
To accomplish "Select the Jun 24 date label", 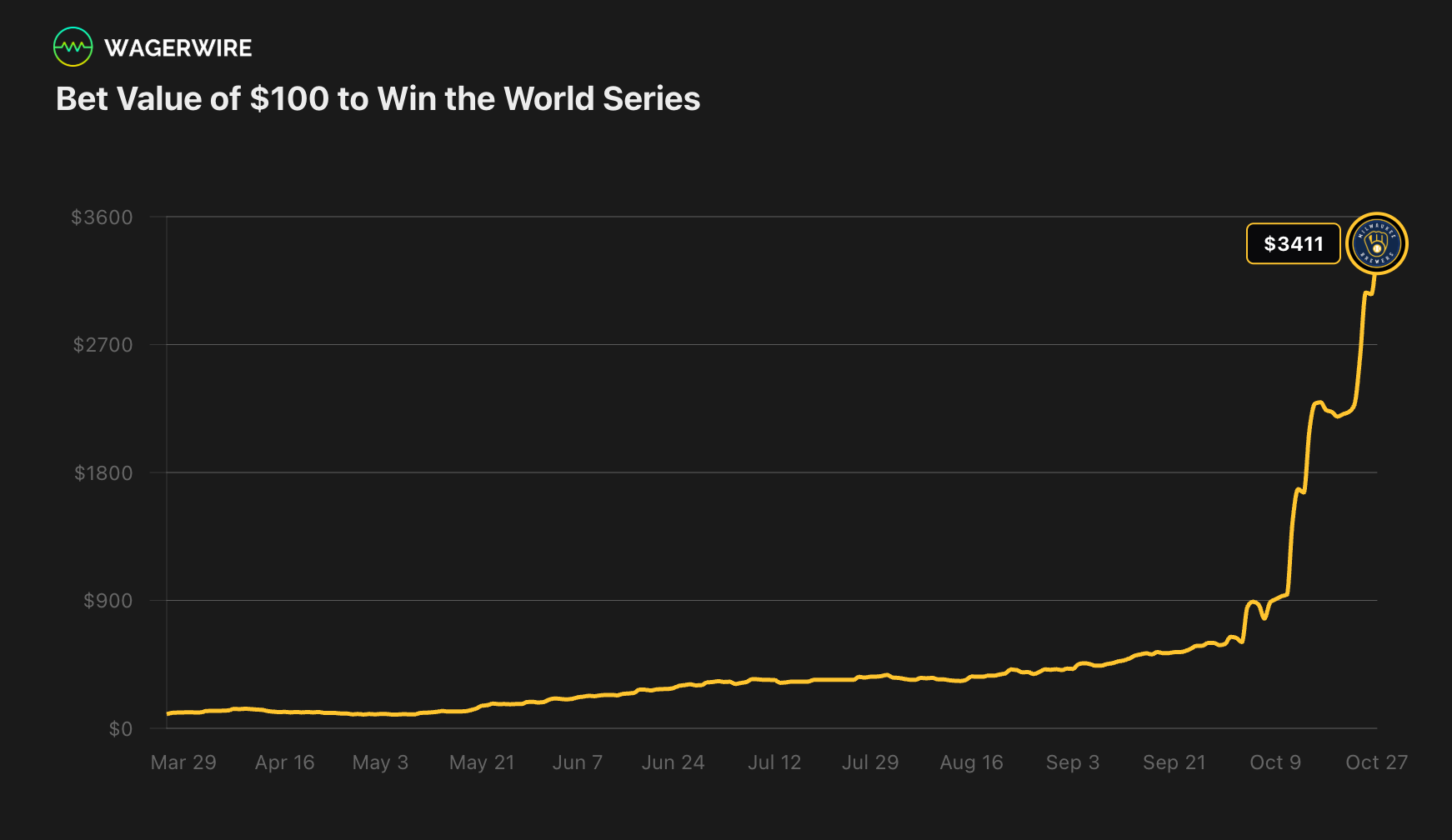I will click(x=673, y=762).
